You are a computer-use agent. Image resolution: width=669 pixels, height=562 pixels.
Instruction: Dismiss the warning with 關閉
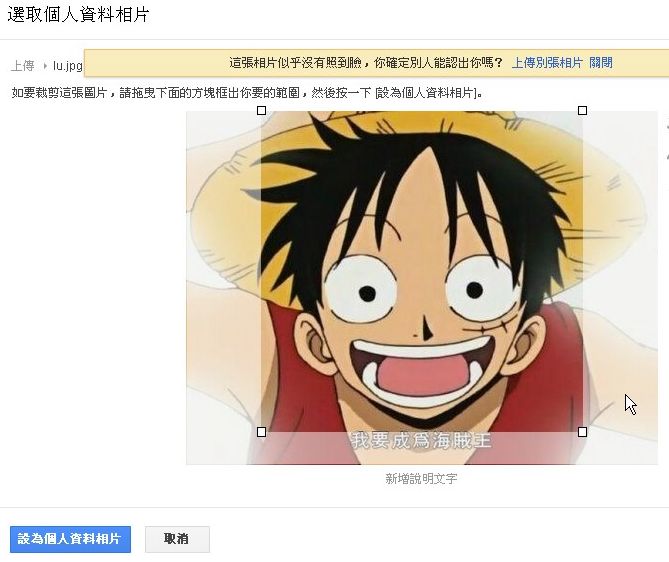[x=601, y=63]
